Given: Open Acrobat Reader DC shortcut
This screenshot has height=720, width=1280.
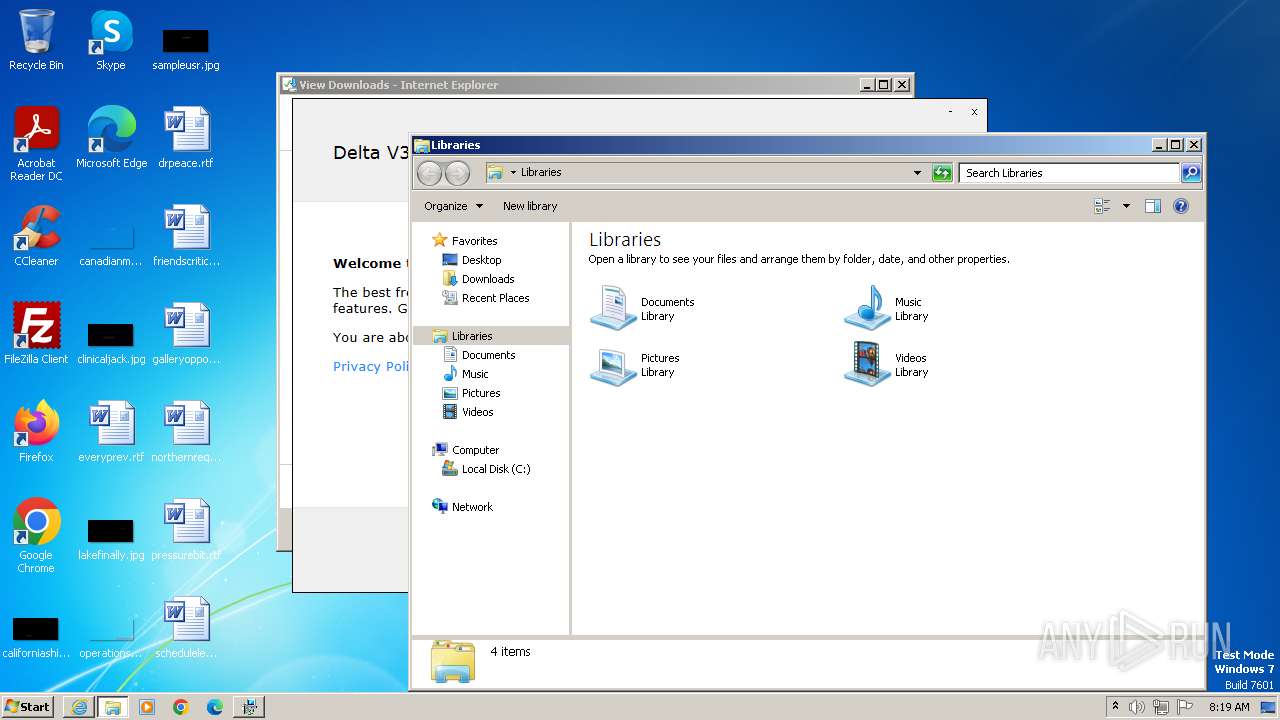Looking at the screenshot, I should tap(36, 144).
